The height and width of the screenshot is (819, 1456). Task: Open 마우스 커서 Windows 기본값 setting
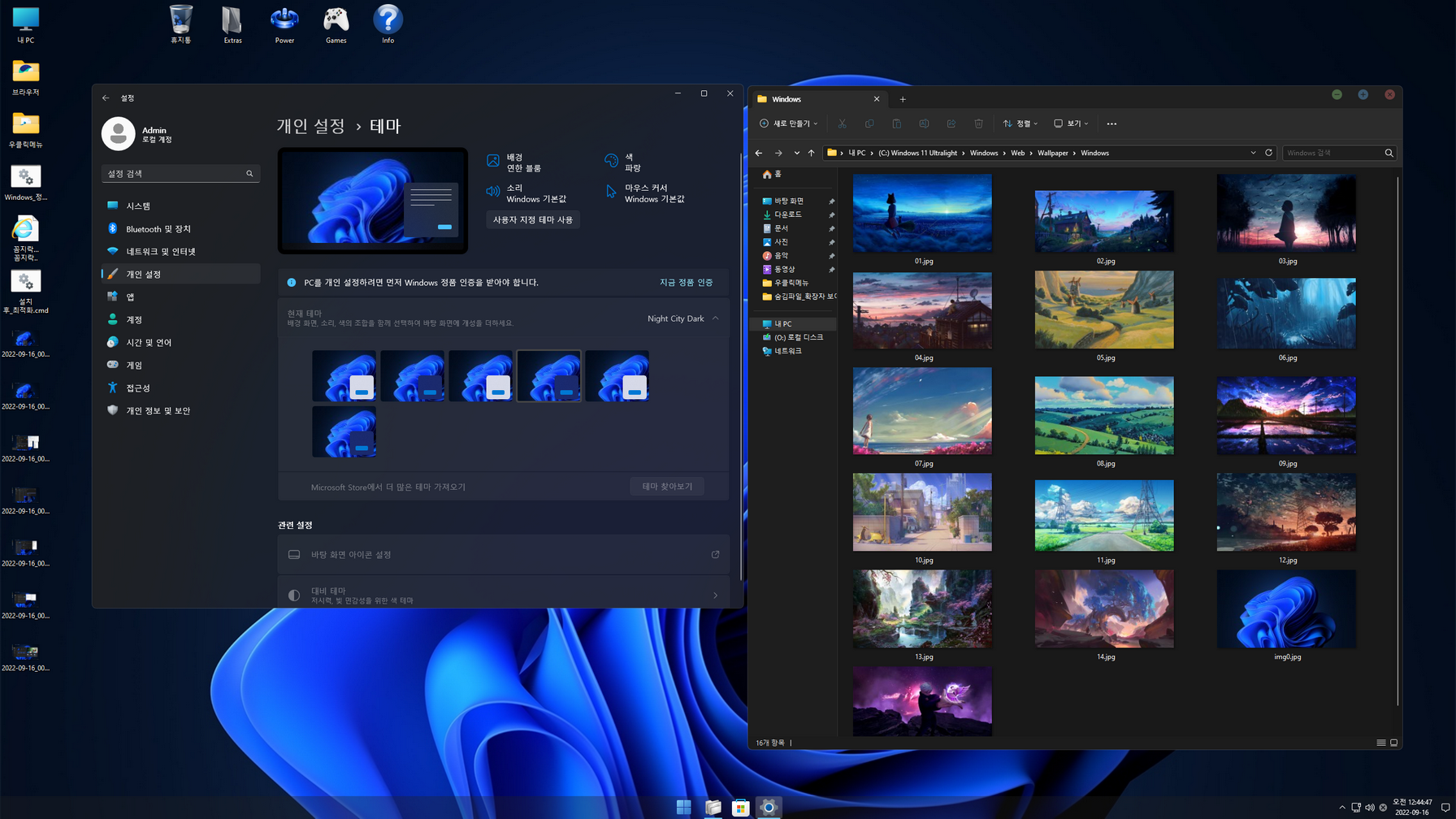(645, 193)
